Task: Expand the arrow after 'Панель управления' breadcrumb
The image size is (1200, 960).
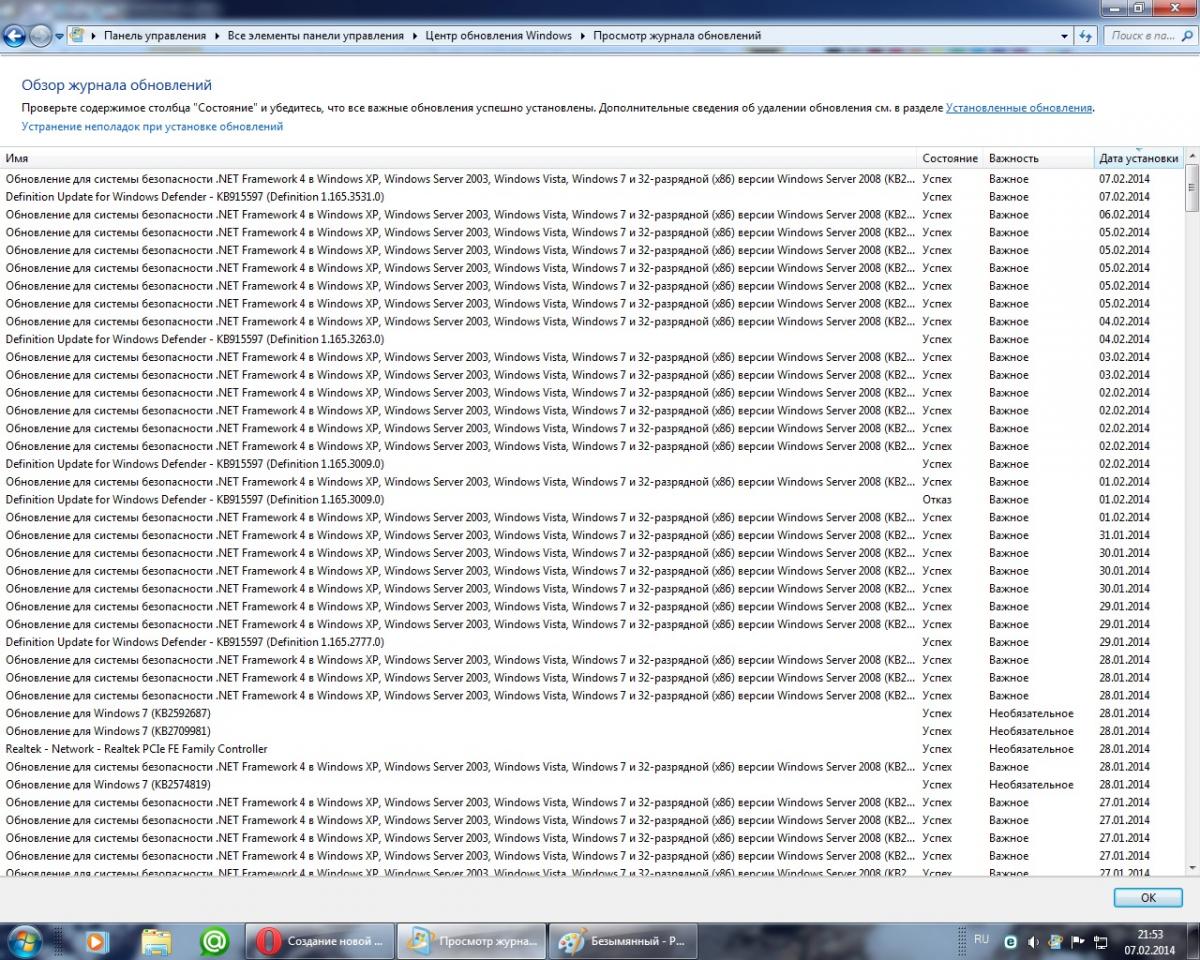Action: 217,36
